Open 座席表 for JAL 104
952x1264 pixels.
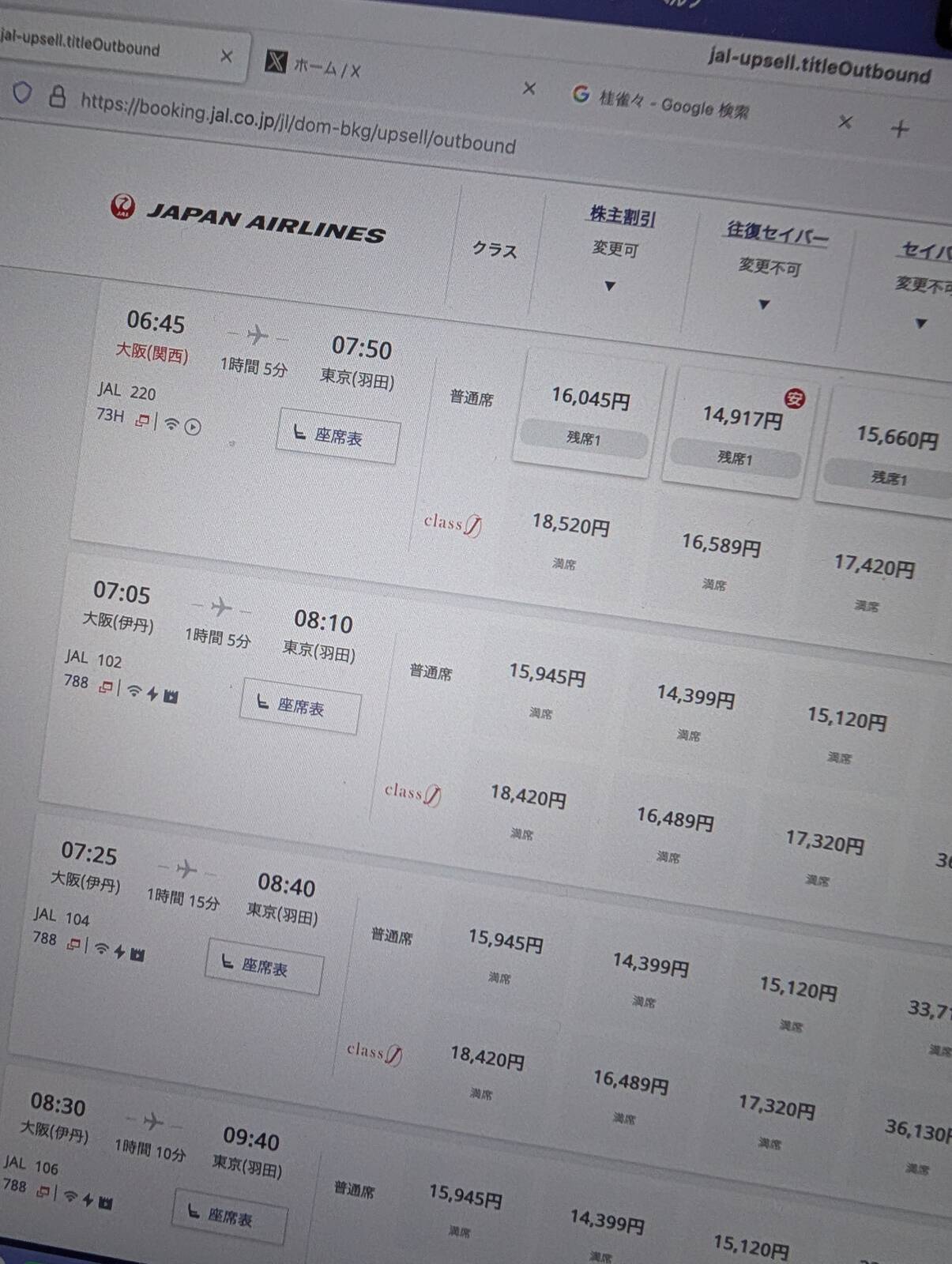click(x=264, y=966)
